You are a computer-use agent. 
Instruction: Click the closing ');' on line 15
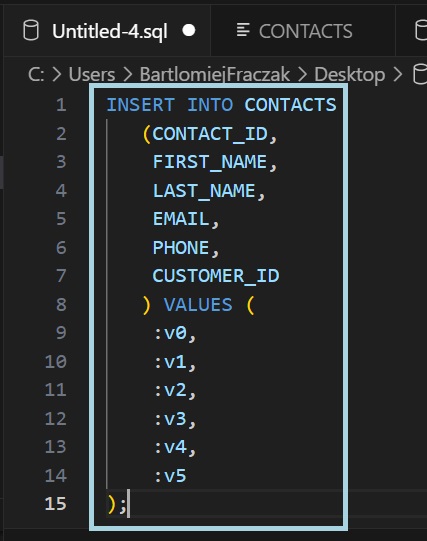tap(117, 504)
